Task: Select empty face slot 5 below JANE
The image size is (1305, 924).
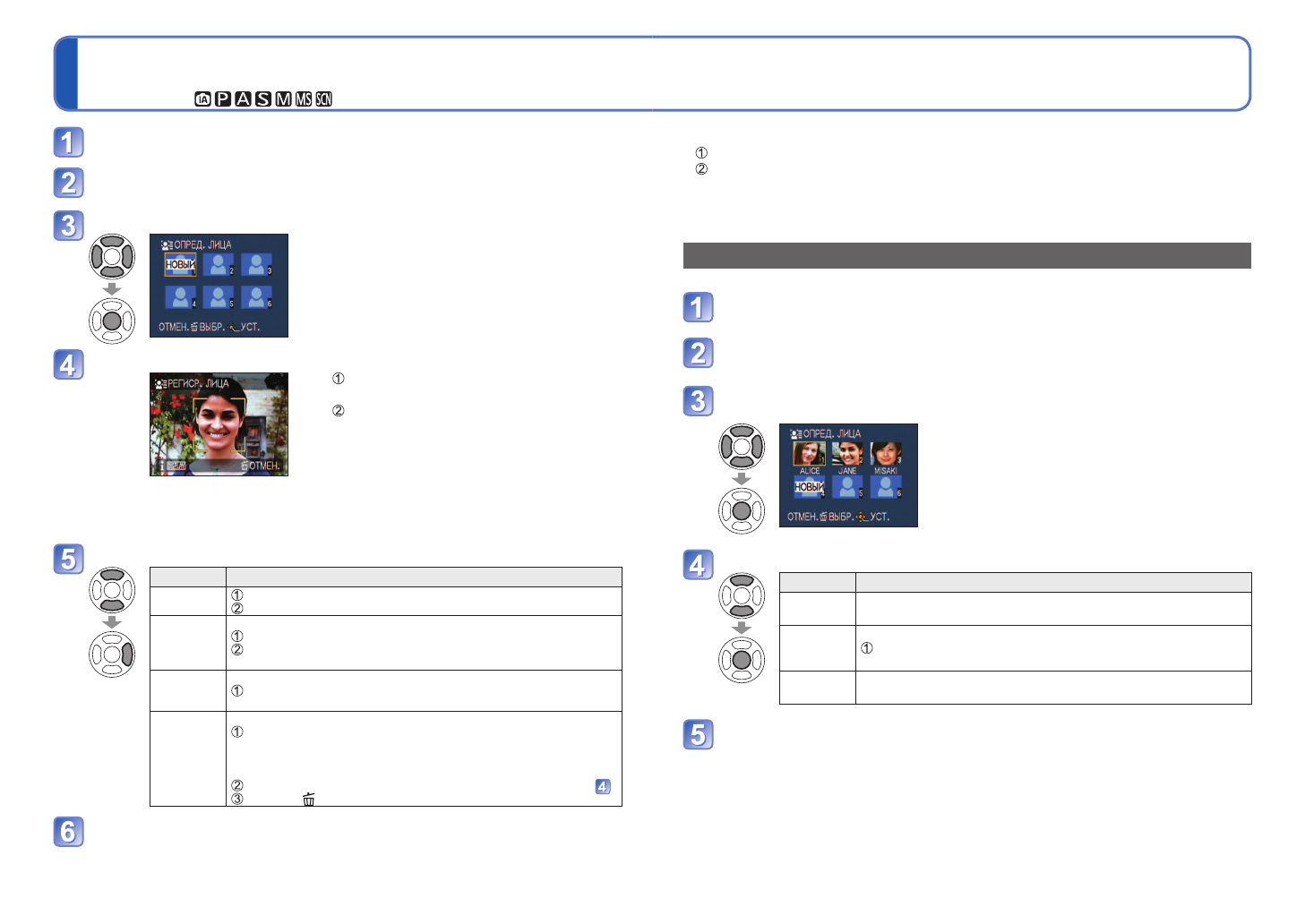Action: pyautogui.click(x=847, y=487)
